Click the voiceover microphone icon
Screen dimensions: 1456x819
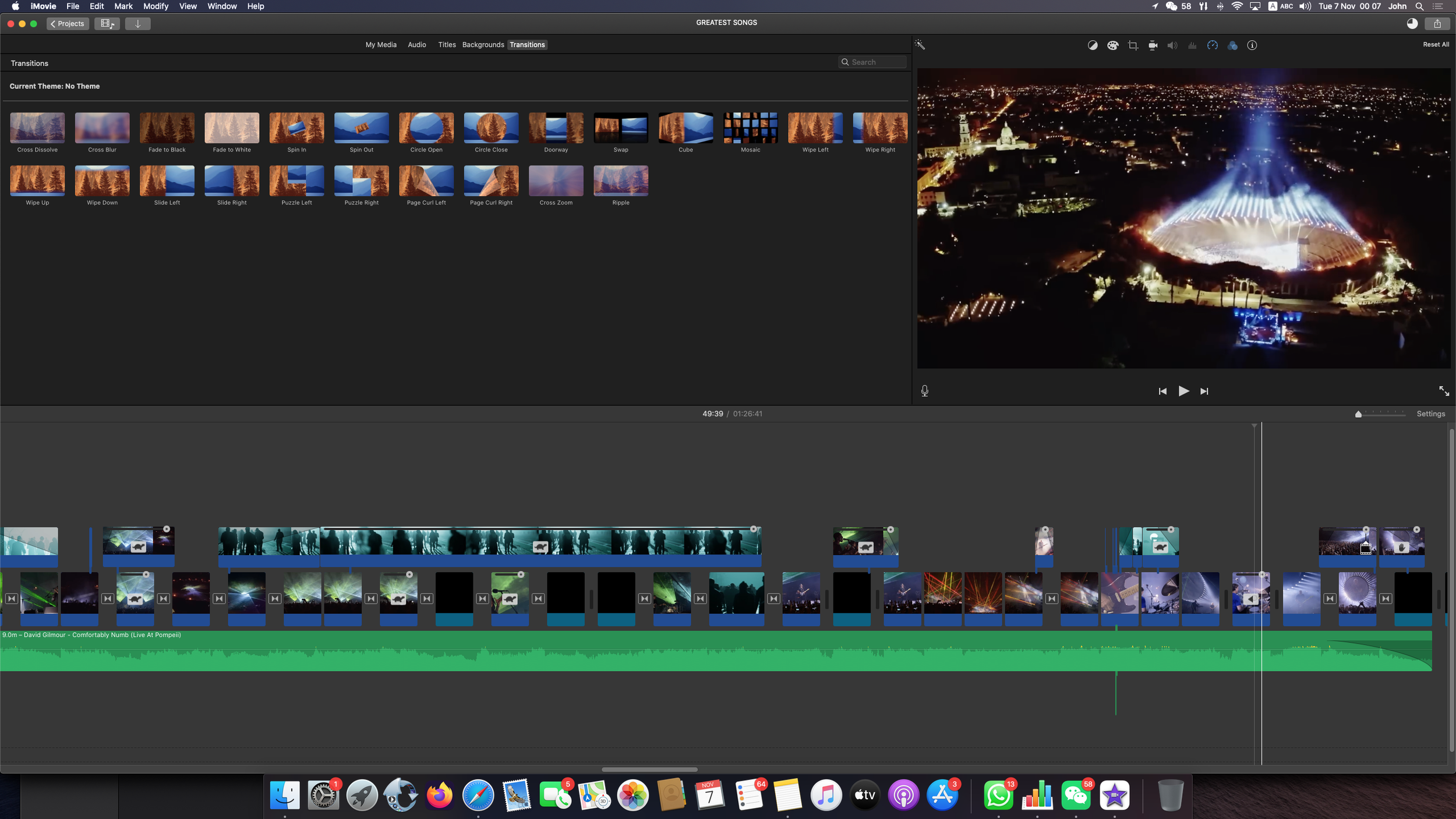coord(925,391)
